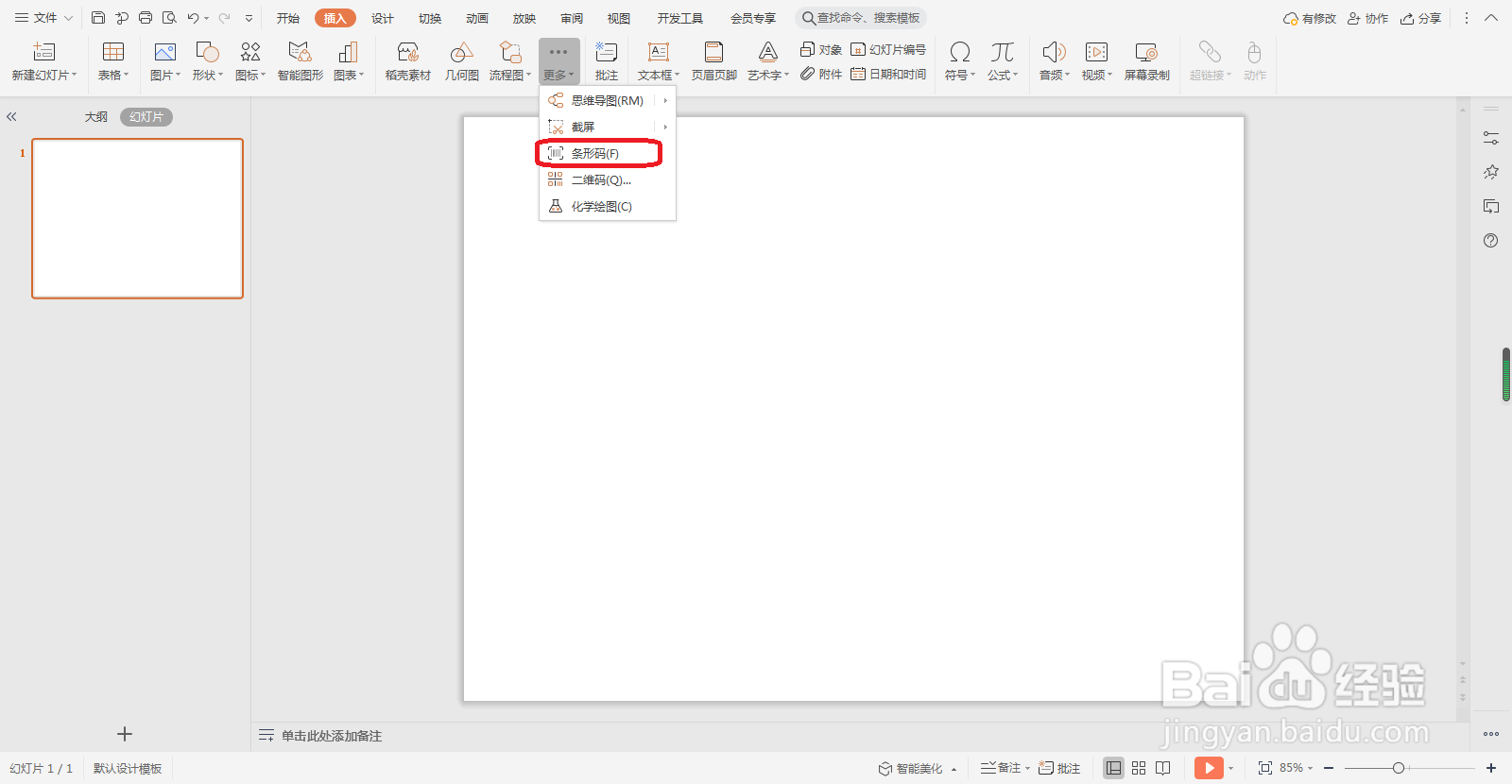Start slideshow with the orange play button

point(1209,768)
